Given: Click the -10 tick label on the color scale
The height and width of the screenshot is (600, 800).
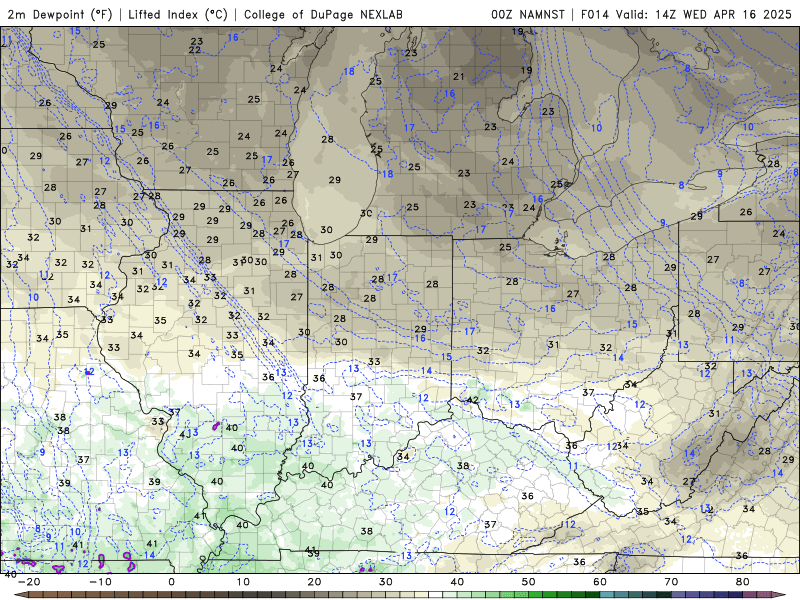Looking at the screenshot, I should coord(100,582).
